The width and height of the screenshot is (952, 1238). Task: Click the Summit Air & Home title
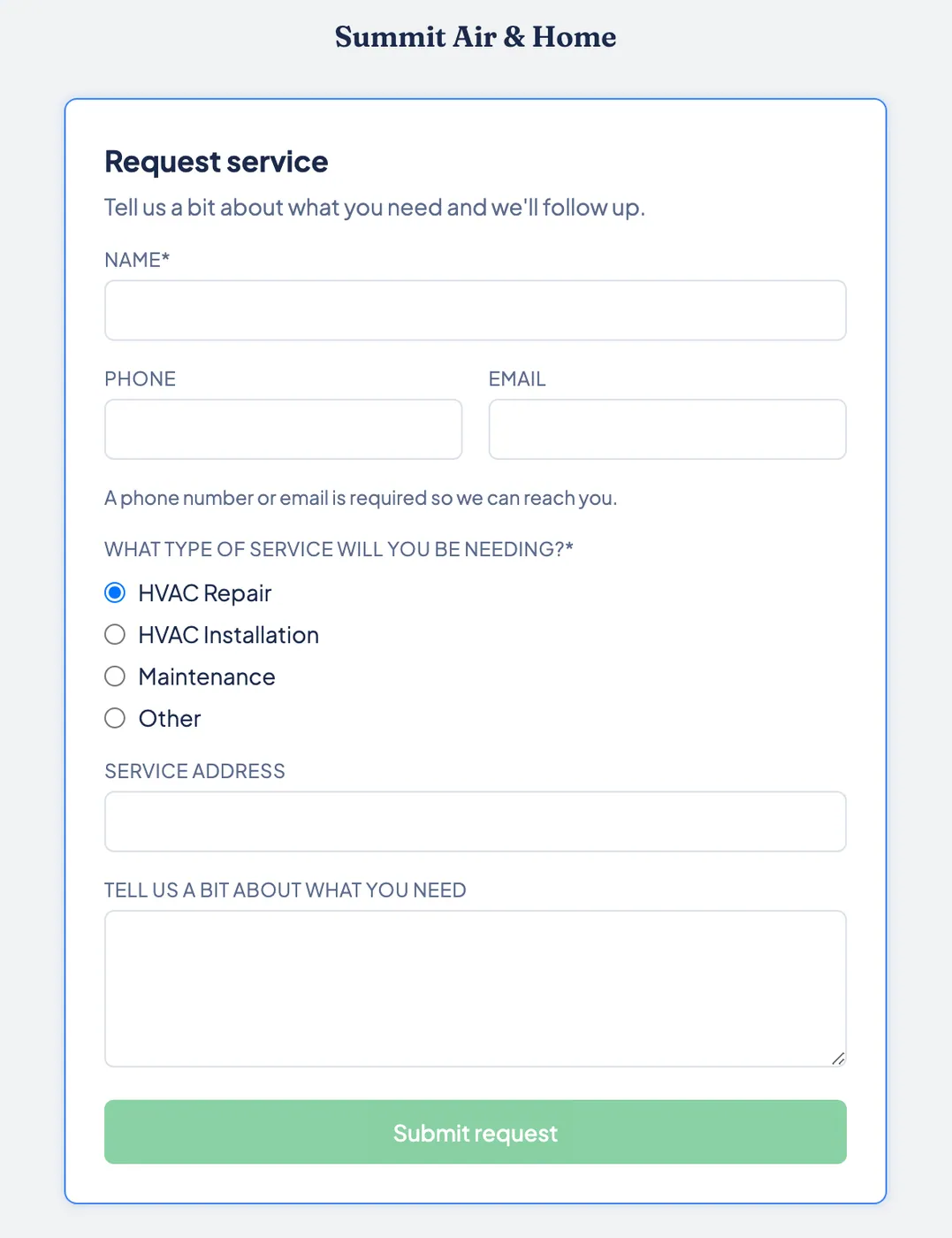pos(476,37)
